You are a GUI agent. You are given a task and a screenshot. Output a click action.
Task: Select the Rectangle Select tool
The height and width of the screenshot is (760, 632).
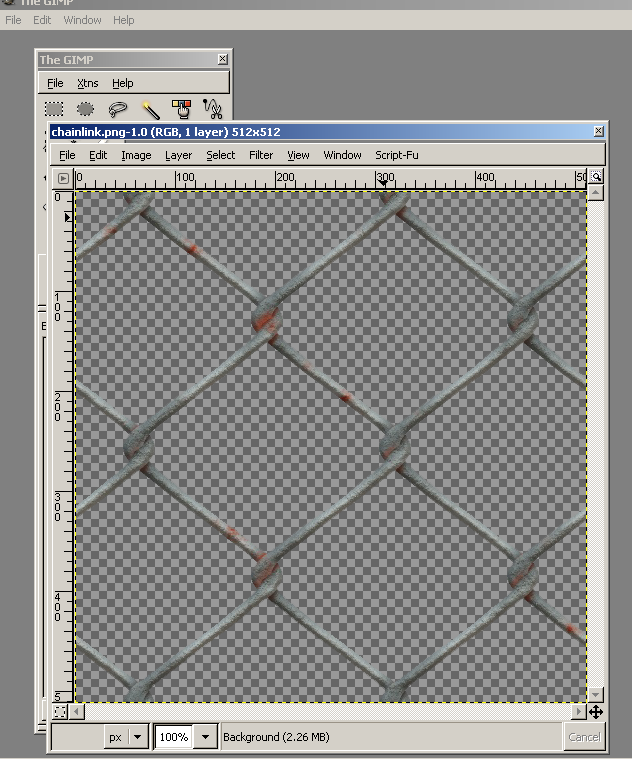[x=54, y=109]
